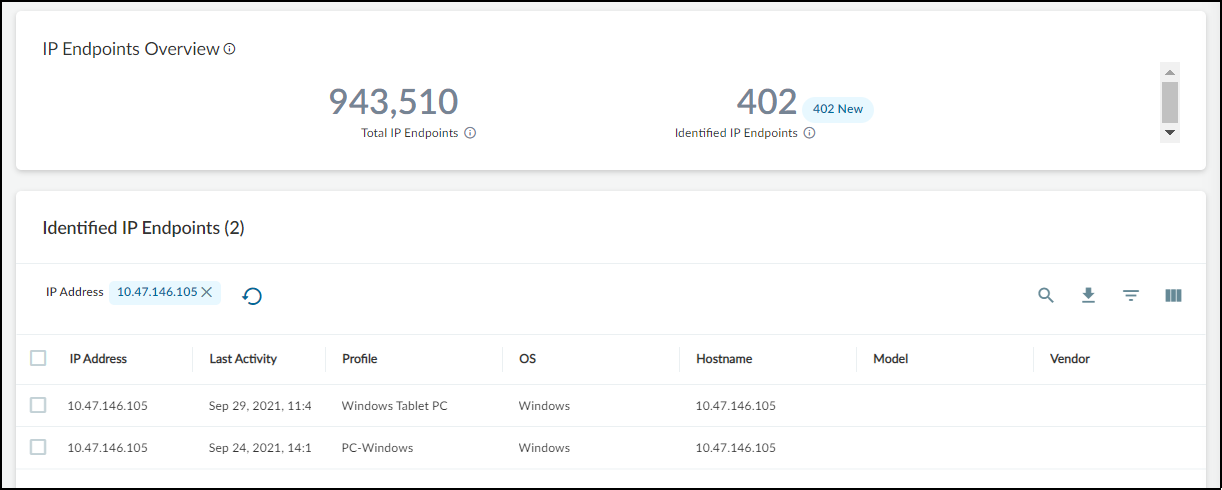Click the search icon in the table toolbar
Screen dimensions: 1222x490
pyautogui.click(x=1046, y=295)
